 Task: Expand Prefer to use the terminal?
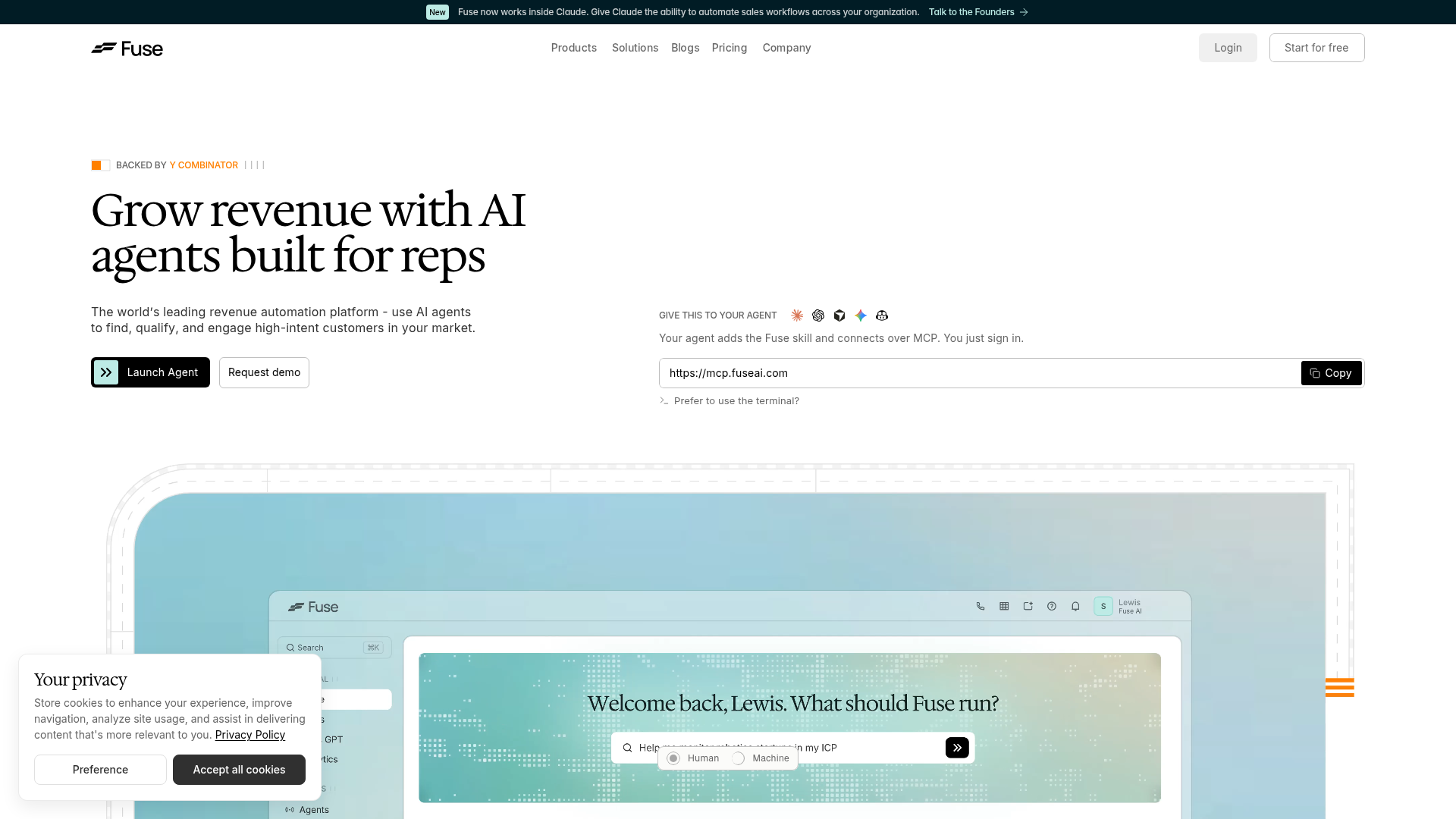736,401
